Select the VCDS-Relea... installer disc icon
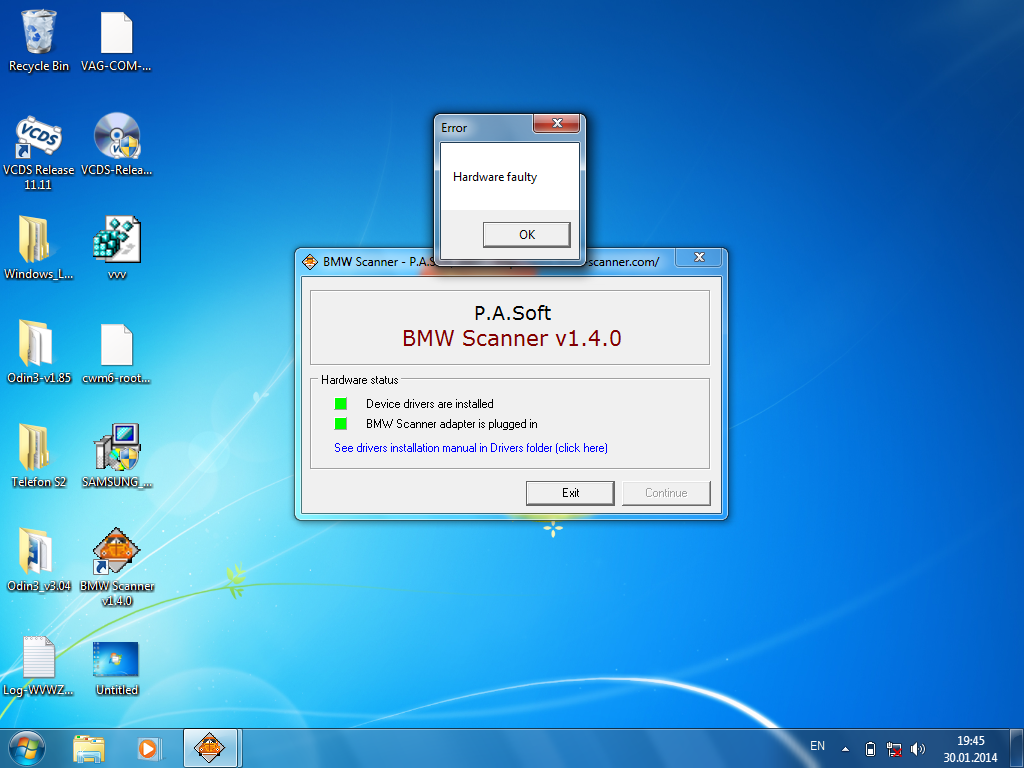The height and width of the screenshot is (768, 1024). [x=116, y=145]
